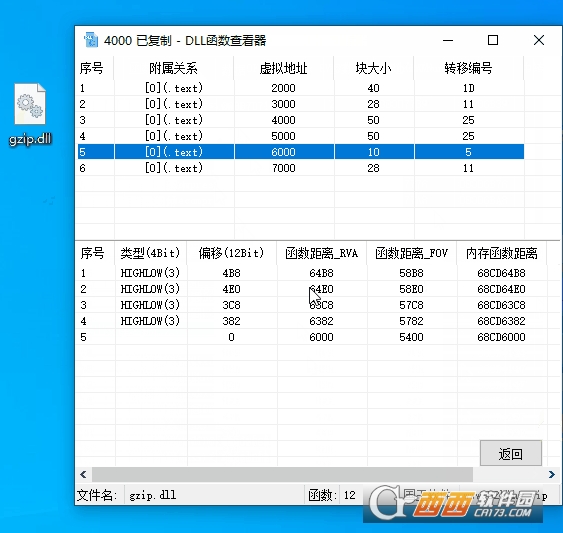Click the 返回 button

[511, 454]
